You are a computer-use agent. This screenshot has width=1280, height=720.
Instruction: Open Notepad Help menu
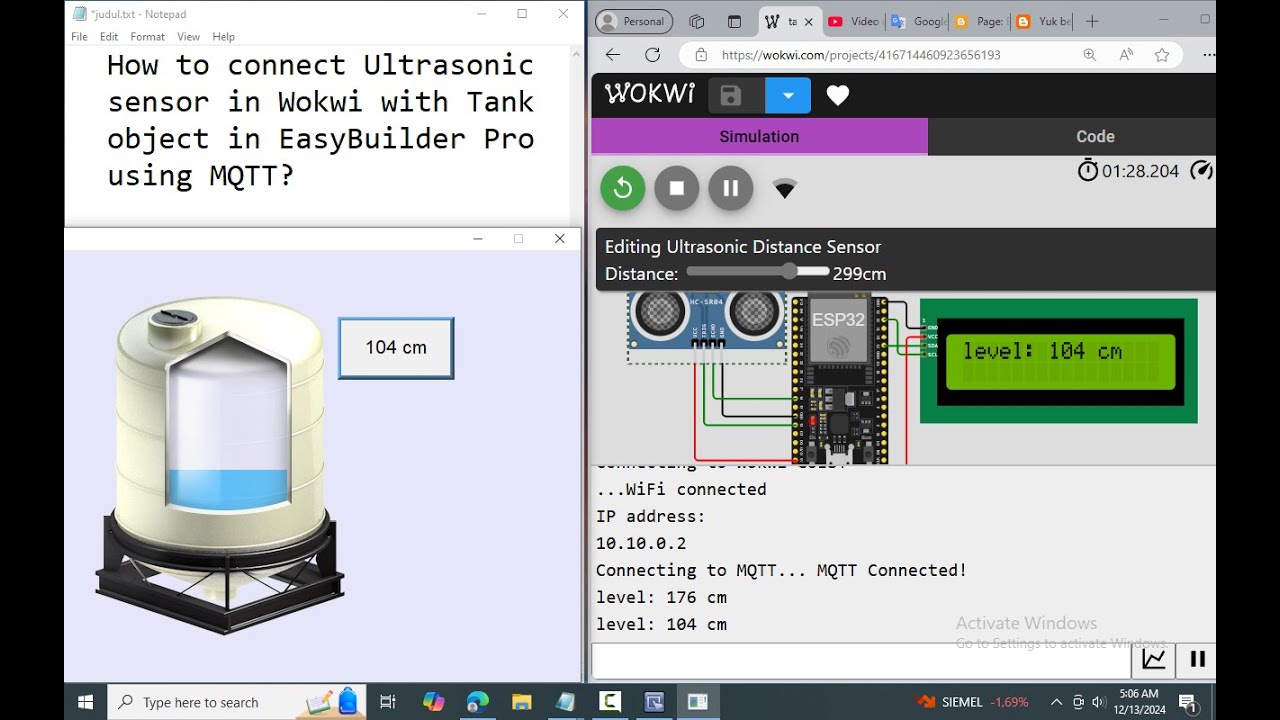pyautogui.click(x=223, y=37)
